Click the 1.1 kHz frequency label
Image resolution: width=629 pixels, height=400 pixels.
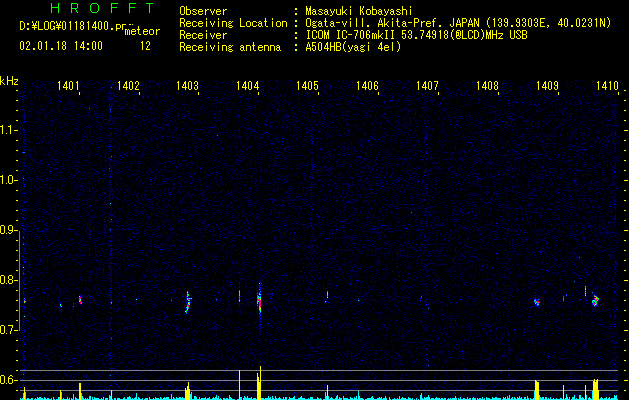pos(8,130)
